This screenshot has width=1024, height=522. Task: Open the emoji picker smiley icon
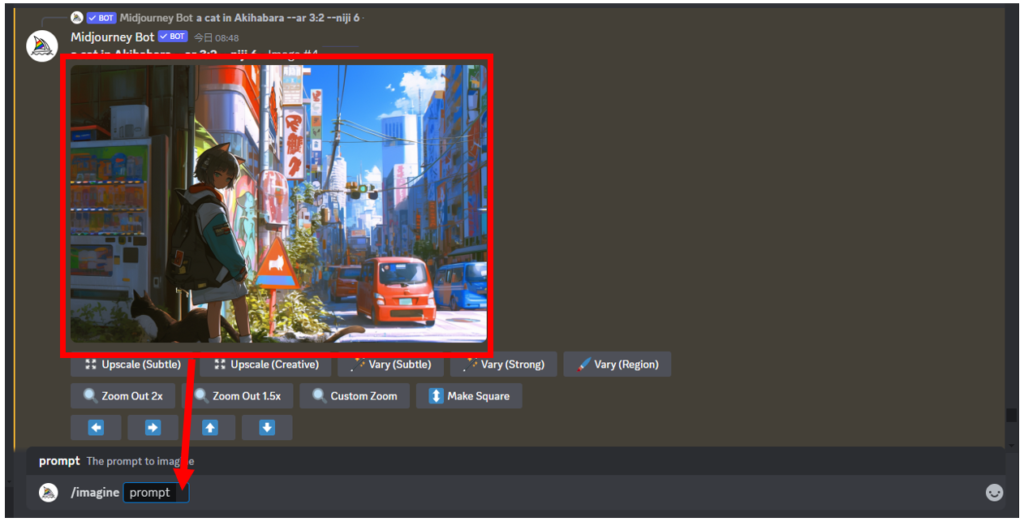coord(994,492)
